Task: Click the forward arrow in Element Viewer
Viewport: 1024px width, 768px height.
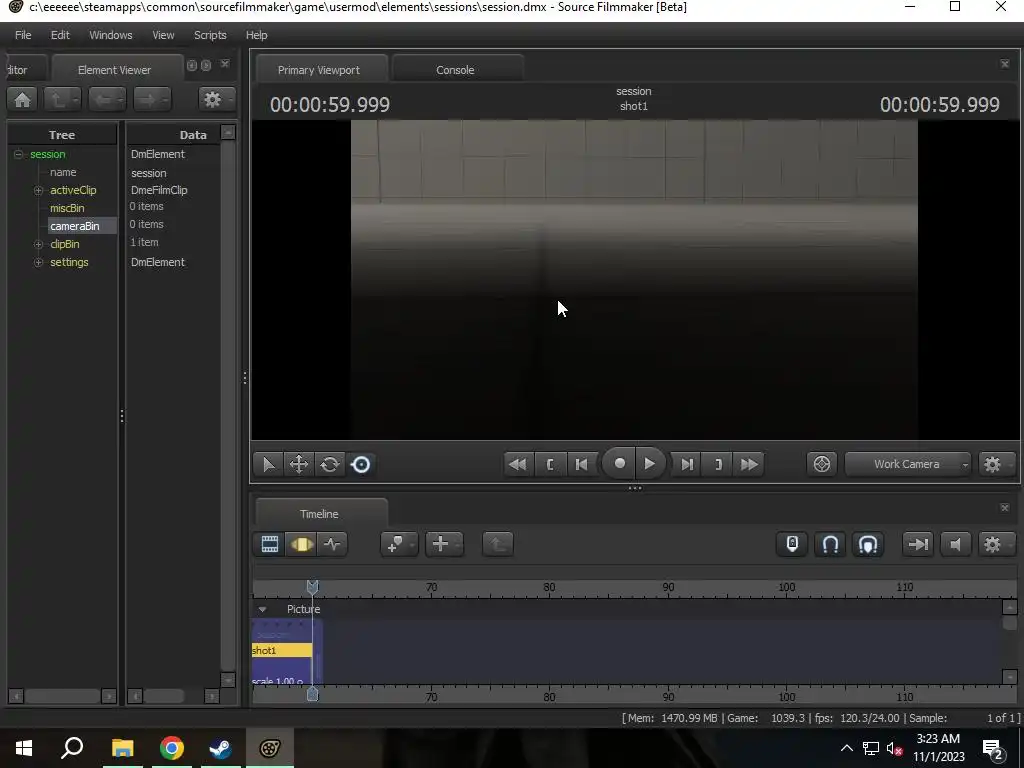Action: click(152, 99)
